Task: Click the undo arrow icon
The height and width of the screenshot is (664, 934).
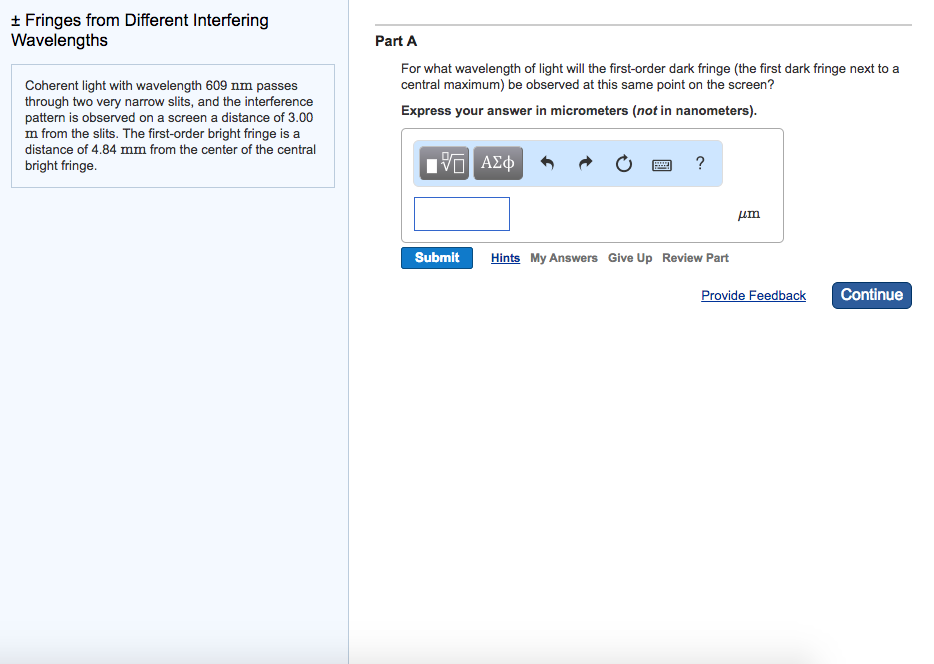Action: point(547,164)
